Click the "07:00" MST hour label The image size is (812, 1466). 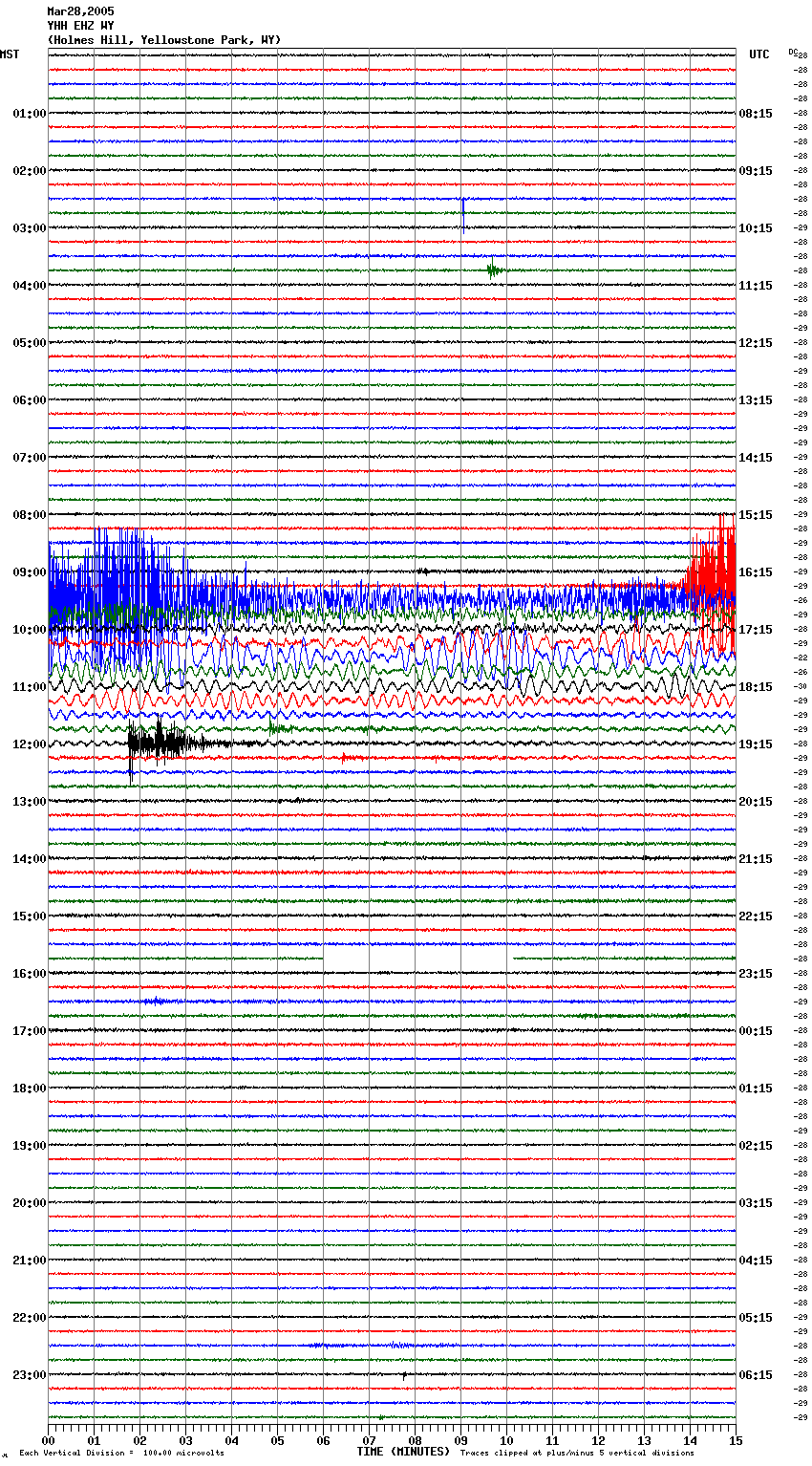click(x=30, y=458)
